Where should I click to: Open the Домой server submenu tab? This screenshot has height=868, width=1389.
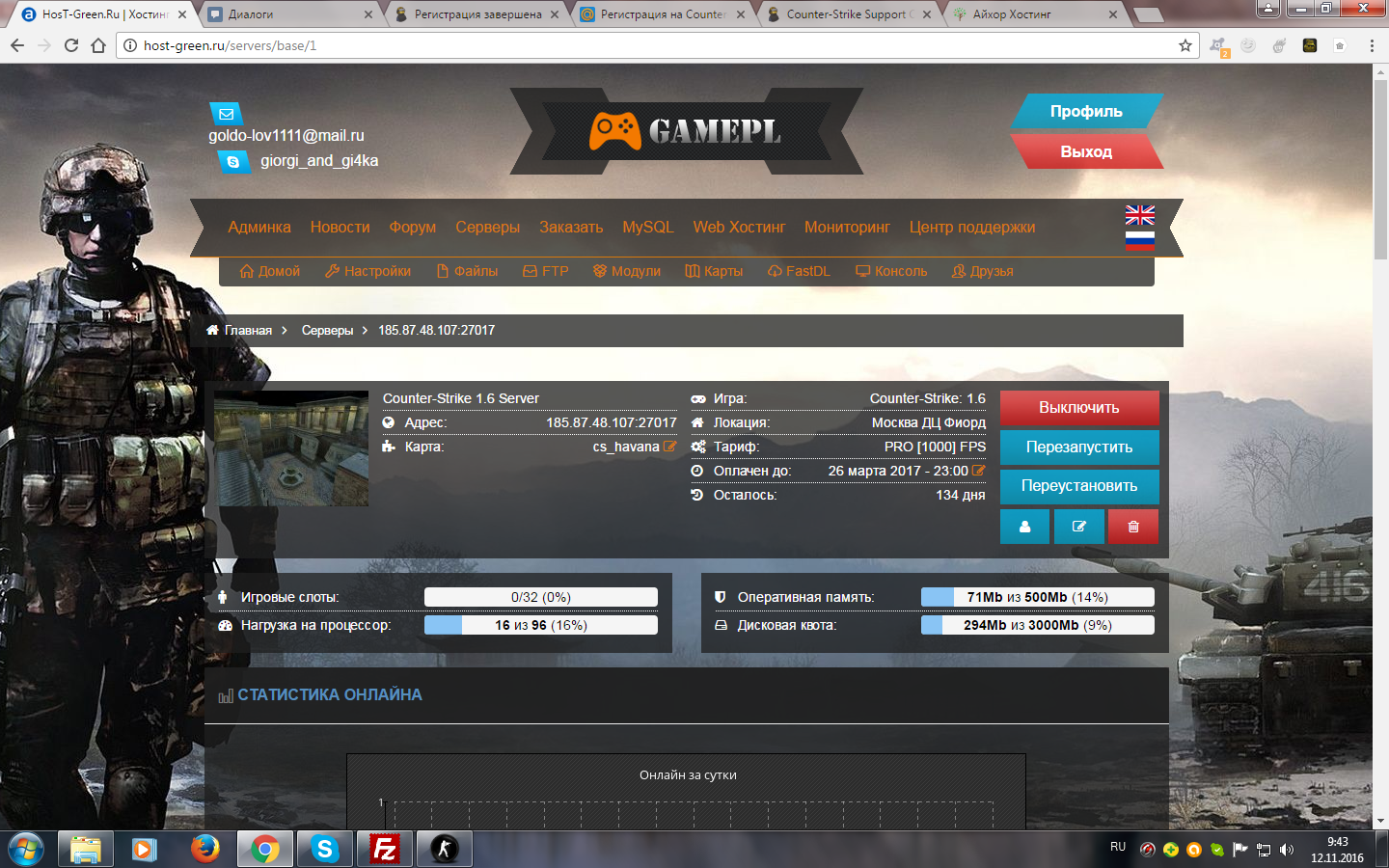click(x=270, y=271)
